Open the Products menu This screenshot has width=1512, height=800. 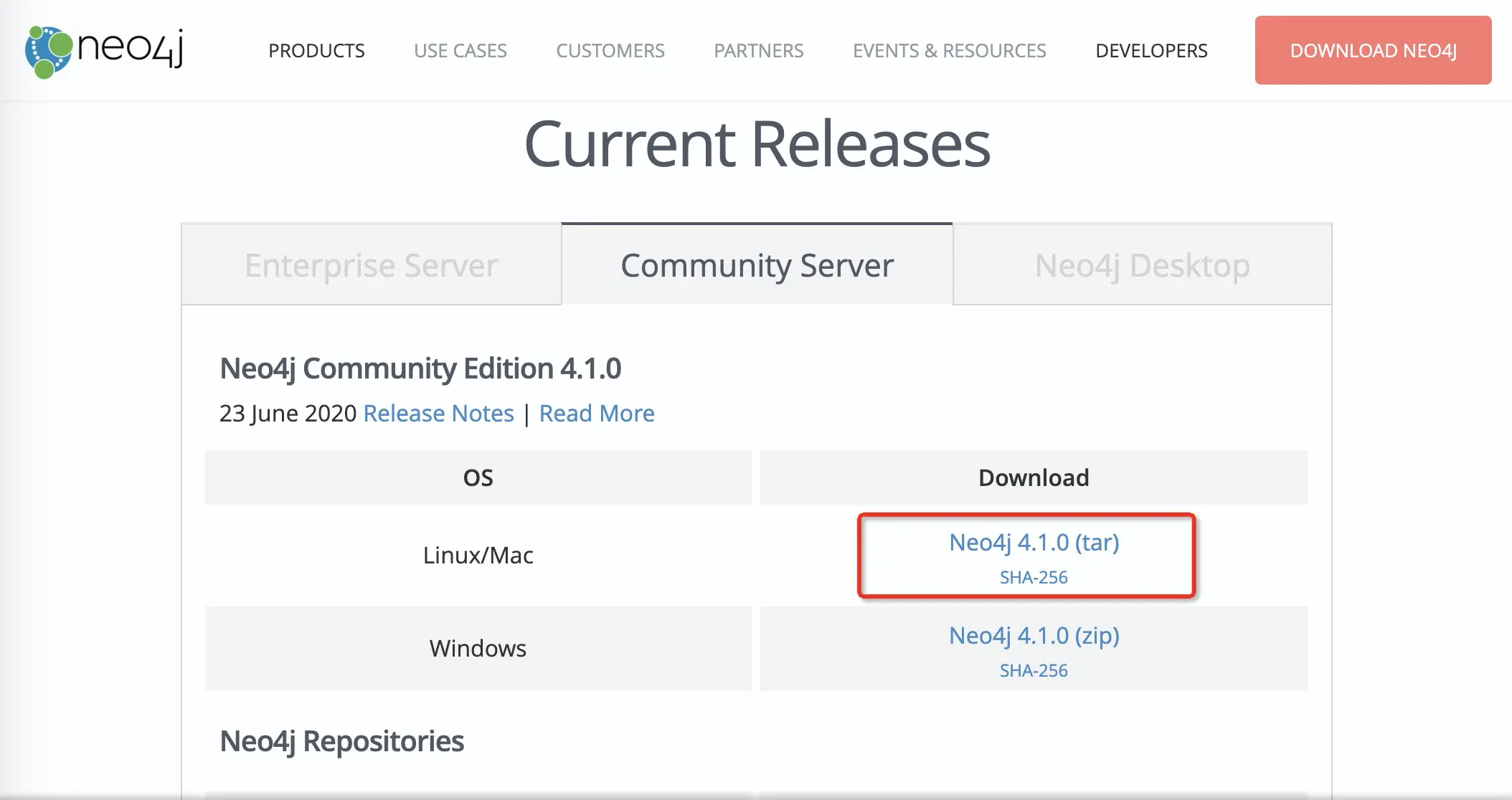[x=316, y=51]
